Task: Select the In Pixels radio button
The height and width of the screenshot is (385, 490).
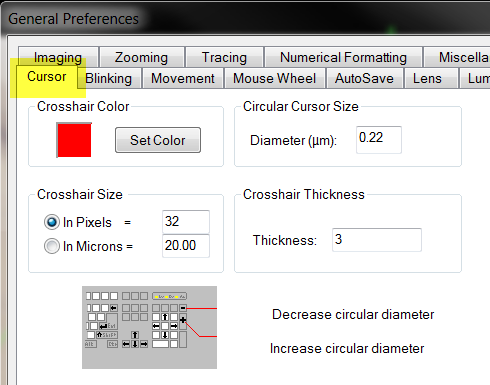Action: (52, 222)
